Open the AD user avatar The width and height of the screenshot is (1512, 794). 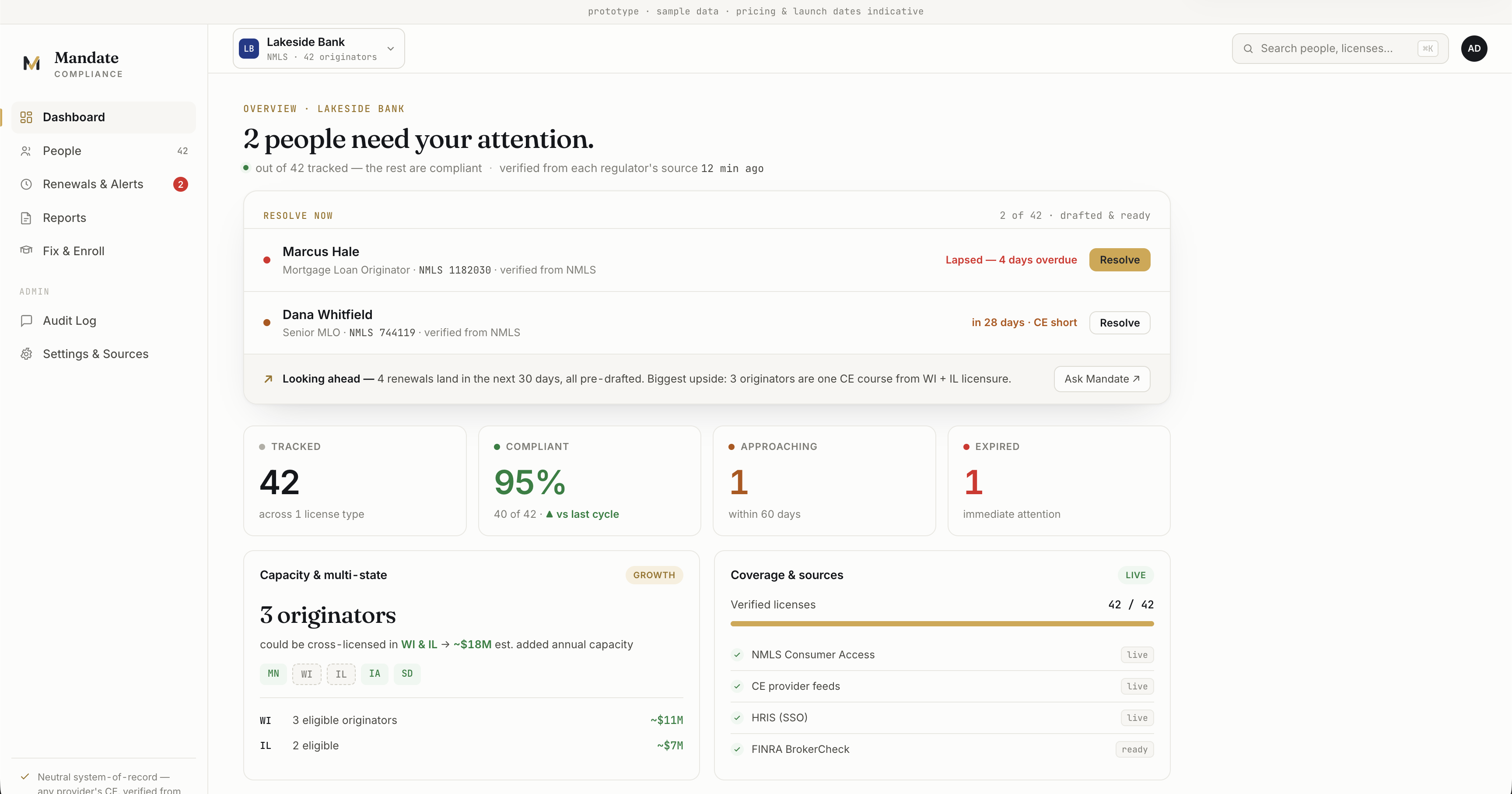click(x=1474, y=49)
